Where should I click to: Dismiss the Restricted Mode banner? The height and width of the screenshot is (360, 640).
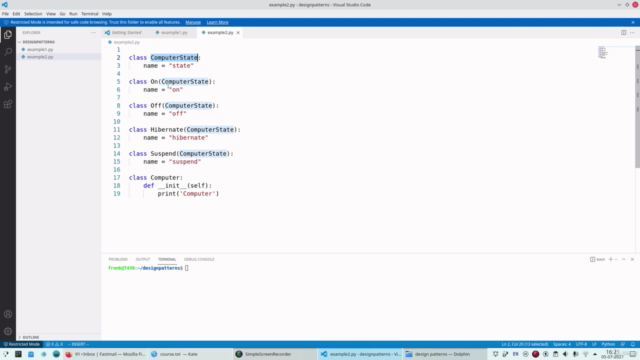coord(633,22)
